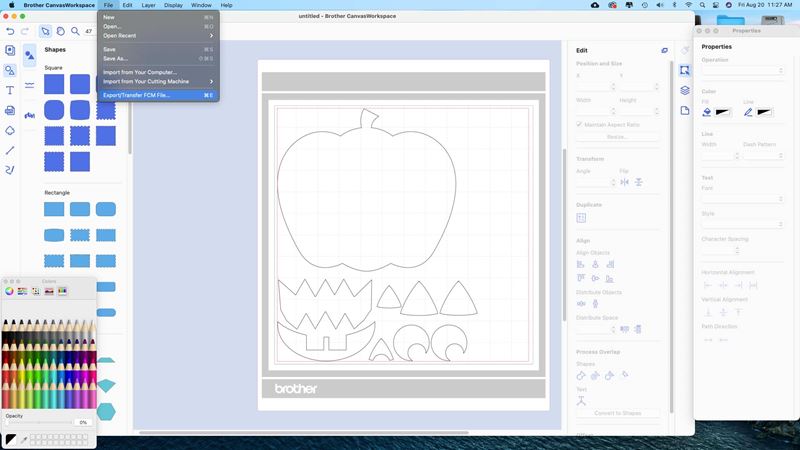The height and width of the screenshot is (450, 800).
Task: Click the Convert to Shapes button
Action: (618, 413)
